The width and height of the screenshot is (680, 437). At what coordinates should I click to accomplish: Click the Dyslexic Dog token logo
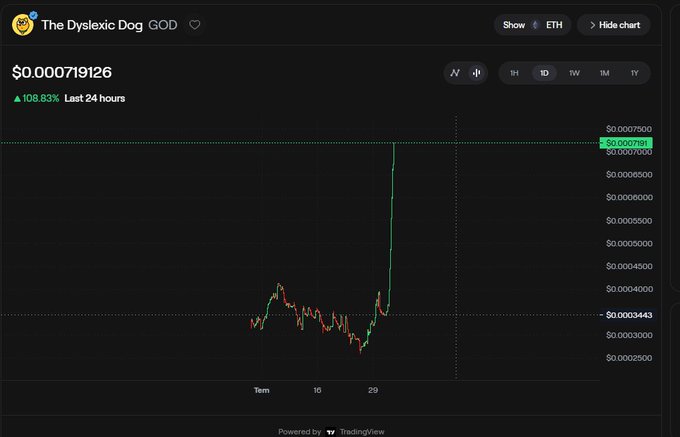(x=23, y=25)
